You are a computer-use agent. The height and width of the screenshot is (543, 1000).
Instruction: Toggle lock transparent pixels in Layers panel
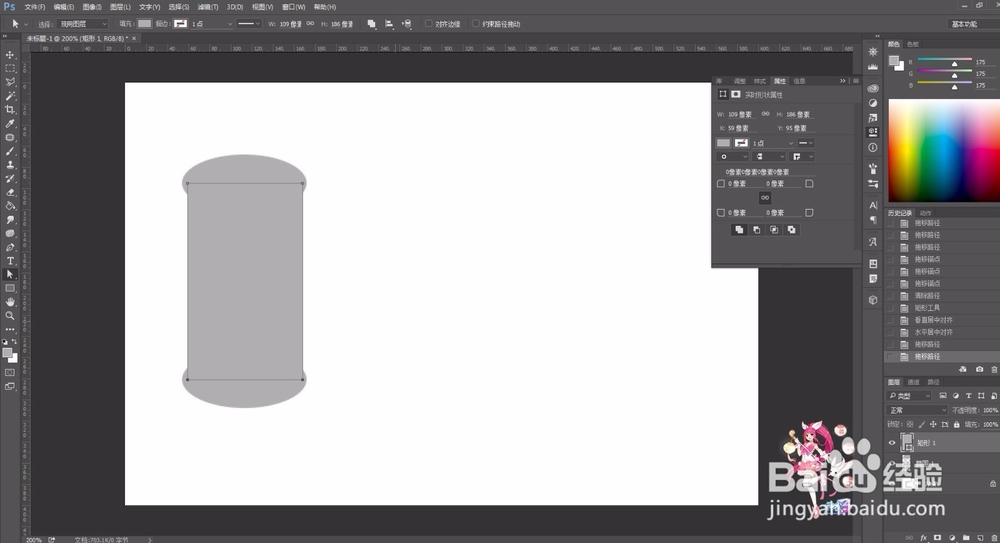[x=910, y=424]
